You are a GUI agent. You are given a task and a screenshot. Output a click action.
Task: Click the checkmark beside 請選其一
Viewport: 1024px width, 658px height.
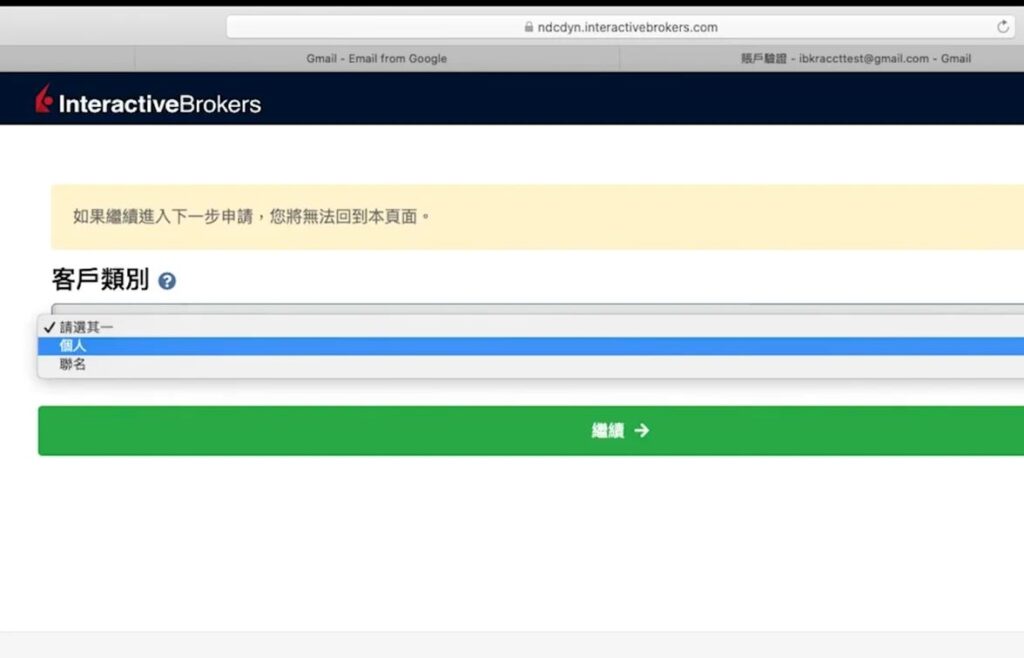[x=48, y=327]
